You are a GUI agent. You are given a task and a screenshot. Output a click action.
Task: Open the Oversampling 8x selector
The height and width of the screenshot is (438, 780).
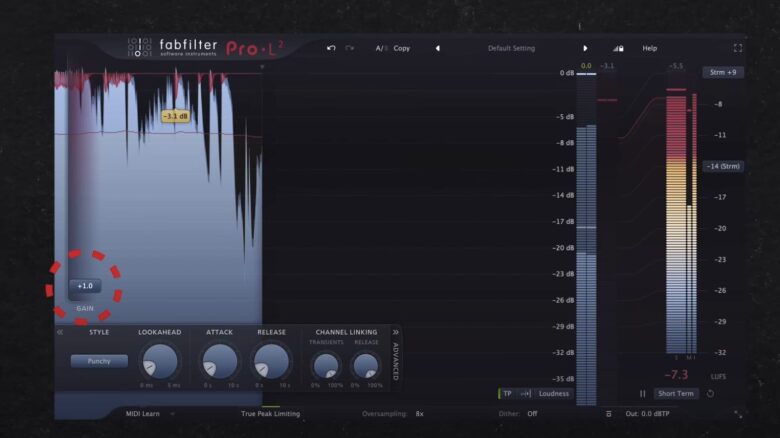(393, 414)
